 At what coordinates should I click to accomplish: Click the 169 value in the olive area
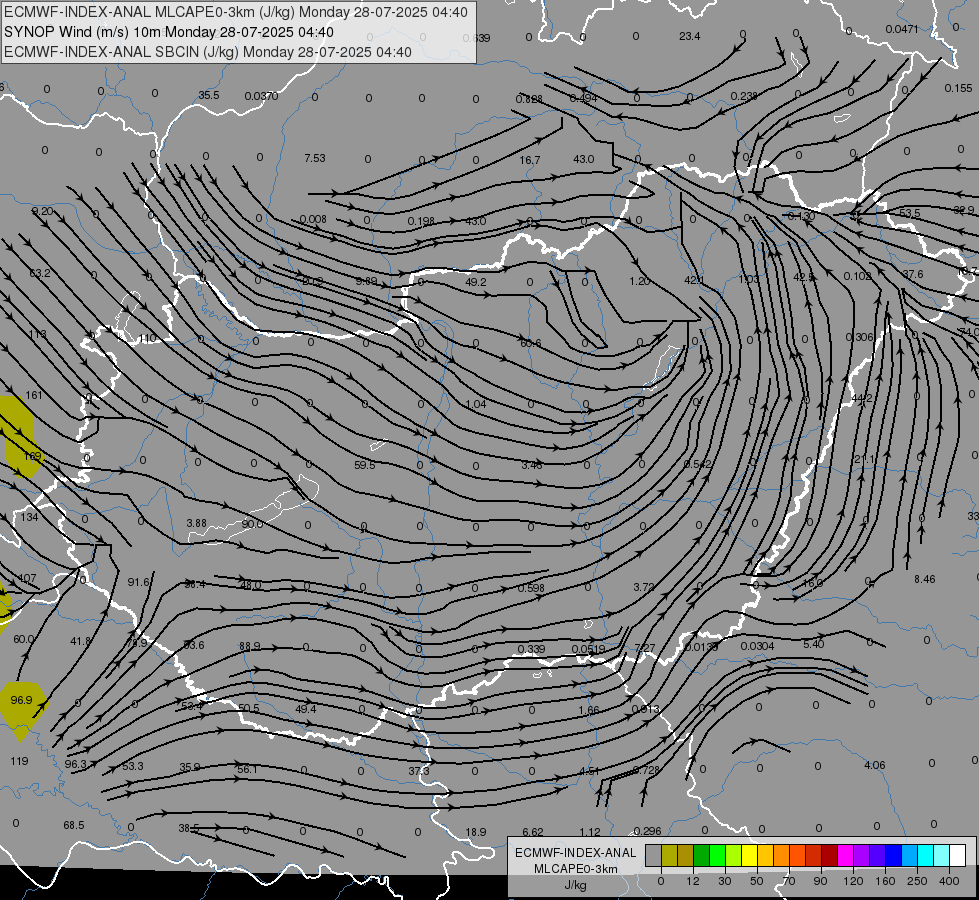point(32,456)
